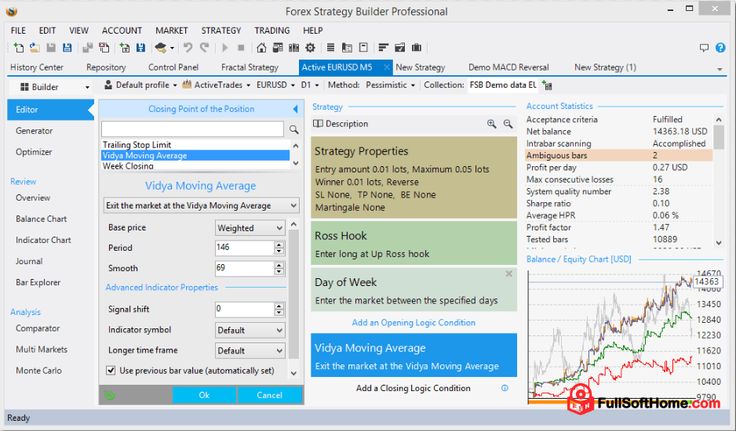Viewport: 736px width, 431px height.
Task: Click the horizontal lines list icon
Action: (x=330, y=48)
